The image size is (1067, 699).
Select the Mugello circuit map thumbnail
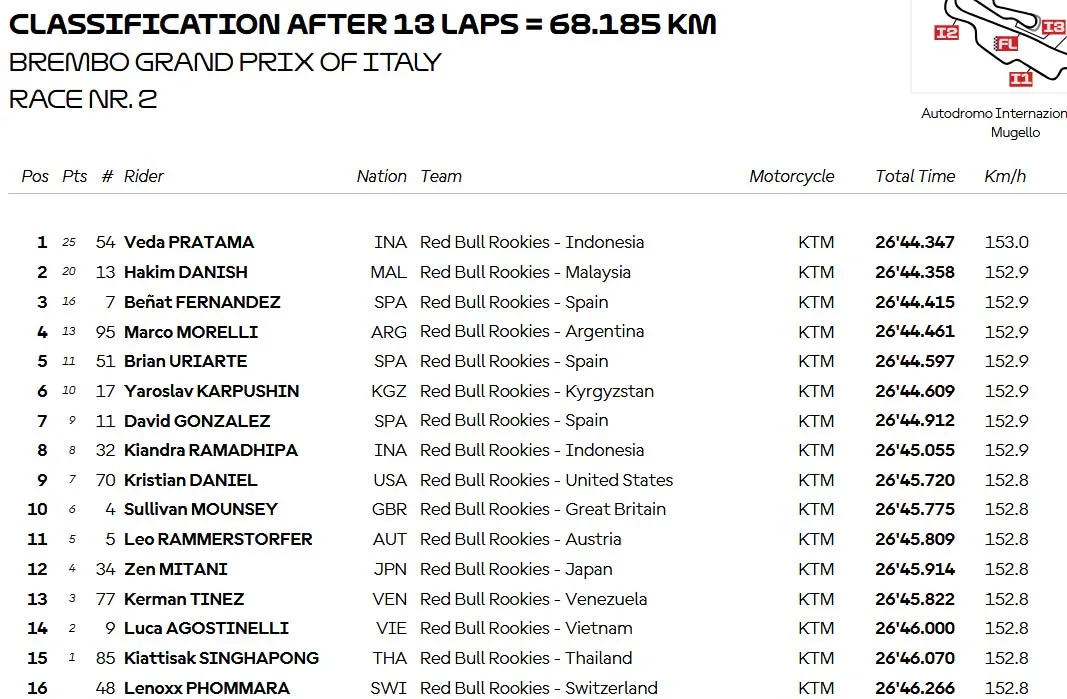[989, 46]
